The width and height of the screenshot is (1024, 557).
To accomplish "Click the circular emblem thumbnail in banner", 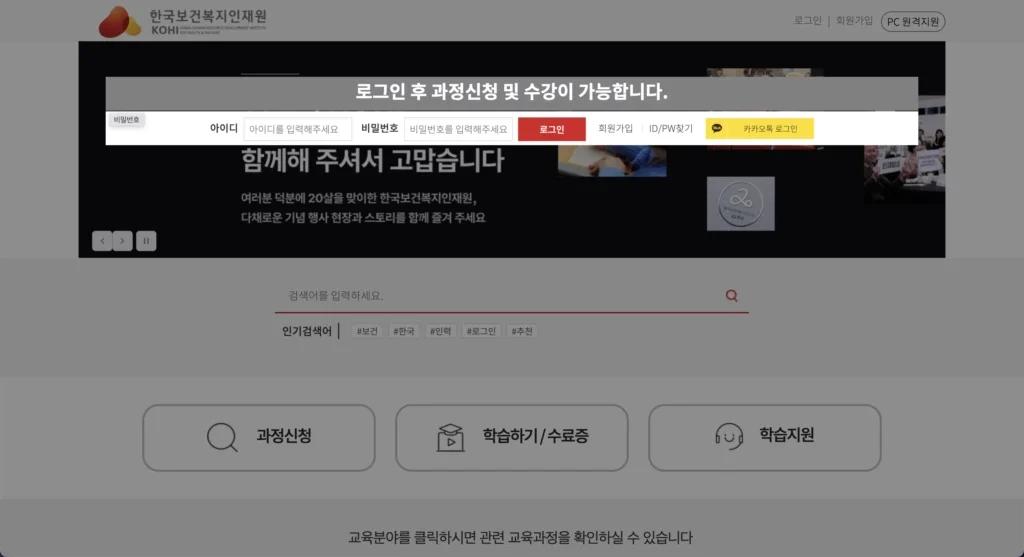I will coord(741,204).
